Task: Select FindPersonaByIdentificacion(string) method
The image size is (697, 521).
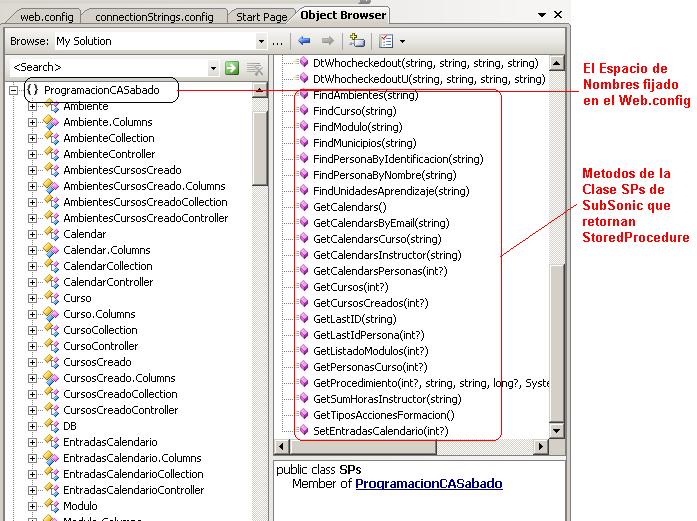Action: click(x=398, y=159)
